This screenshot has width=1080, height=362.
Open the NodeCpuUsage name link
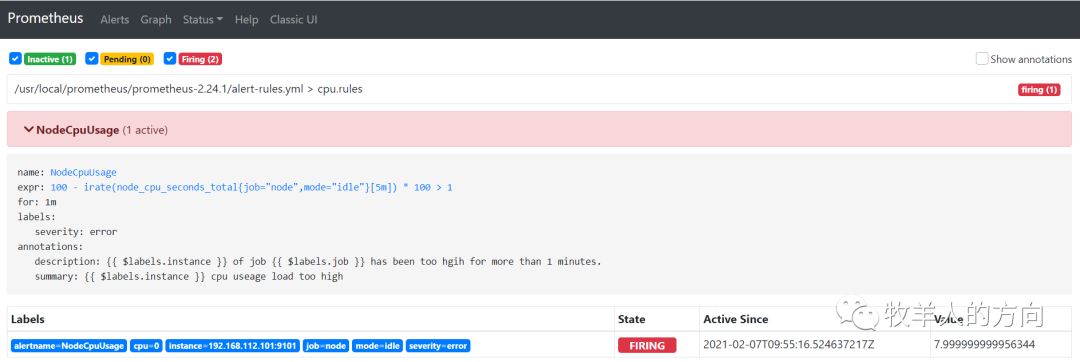[x=83, y=172]
